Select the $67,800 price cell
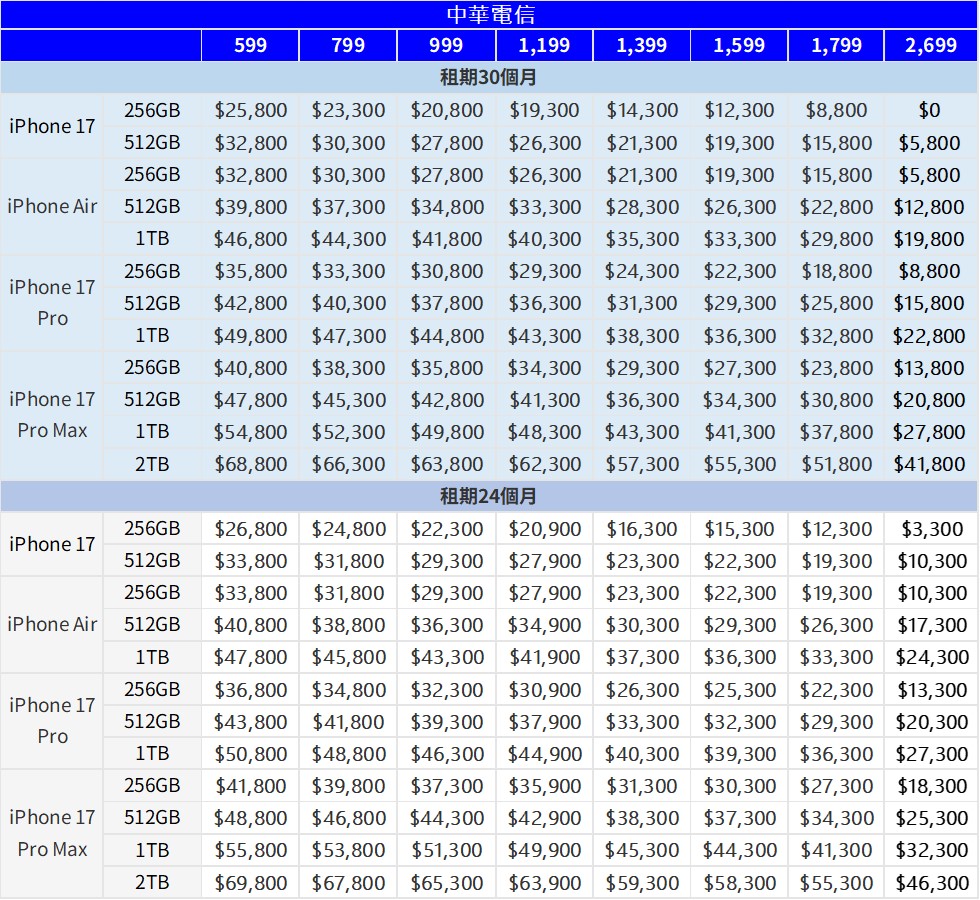This screenshot has height=900, width=980. click(x=349, y=882)
